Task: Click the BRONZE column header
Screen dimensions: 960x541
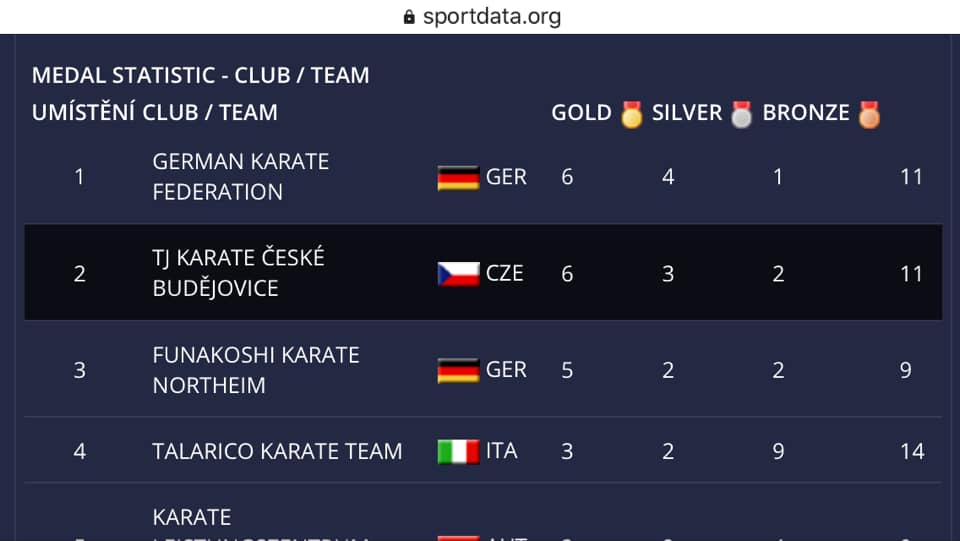Action: pos(806,113)
